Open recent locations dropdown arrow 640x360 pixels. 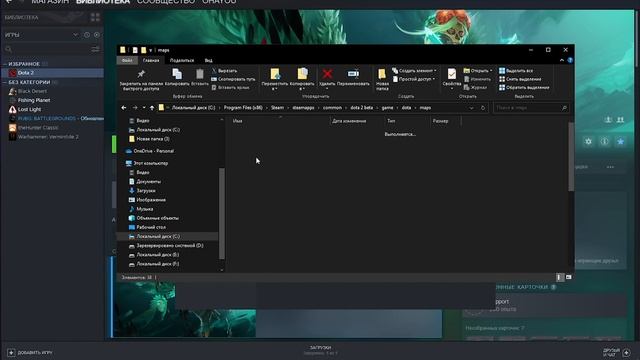144,108
